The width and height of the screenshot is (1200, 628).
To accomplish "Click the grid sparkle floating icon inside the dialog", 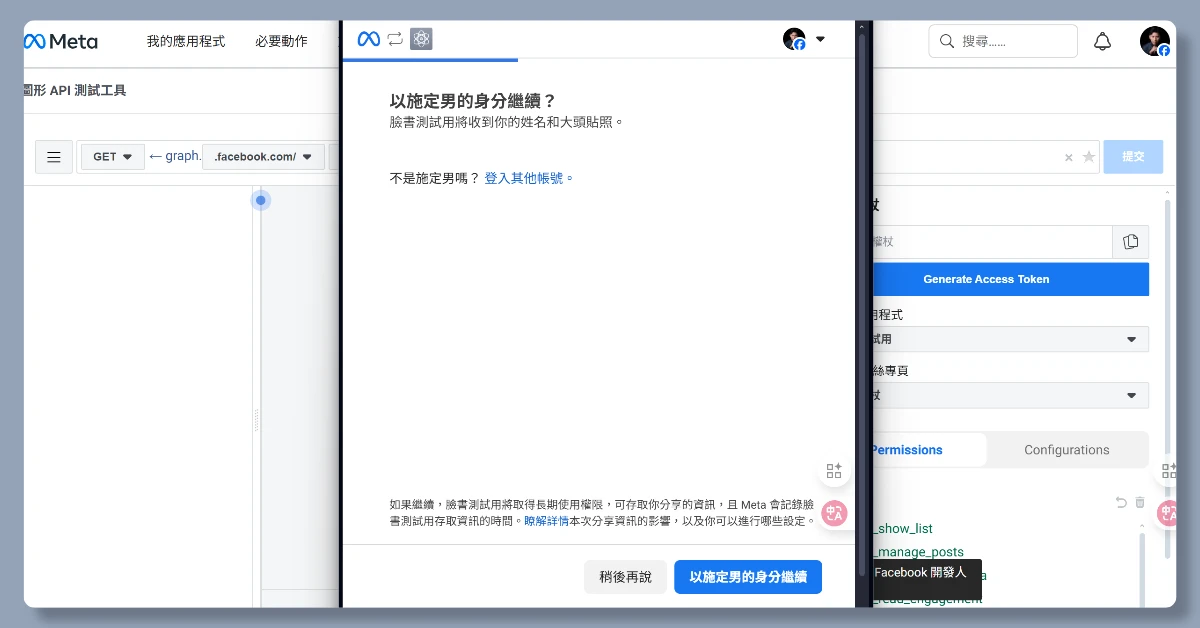I will (834, 470).
